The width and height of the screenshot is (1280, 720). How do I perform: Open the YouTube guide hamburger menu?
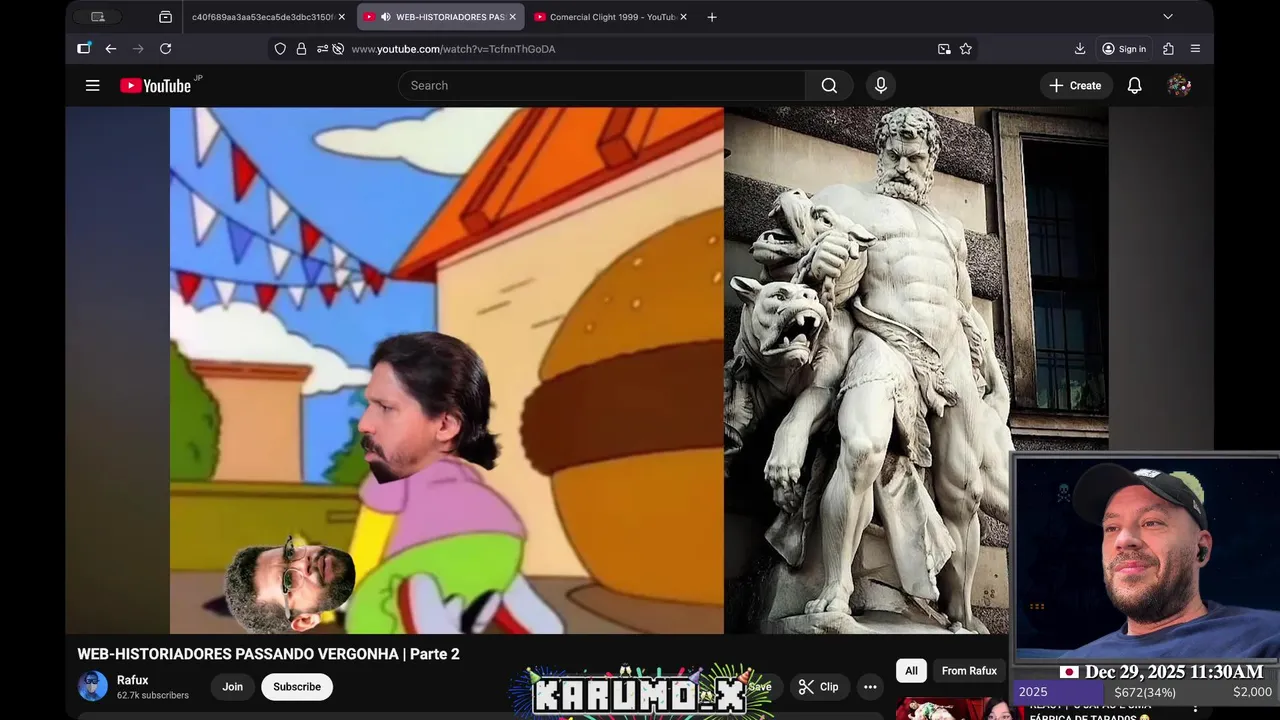click(x=92, y=86)
